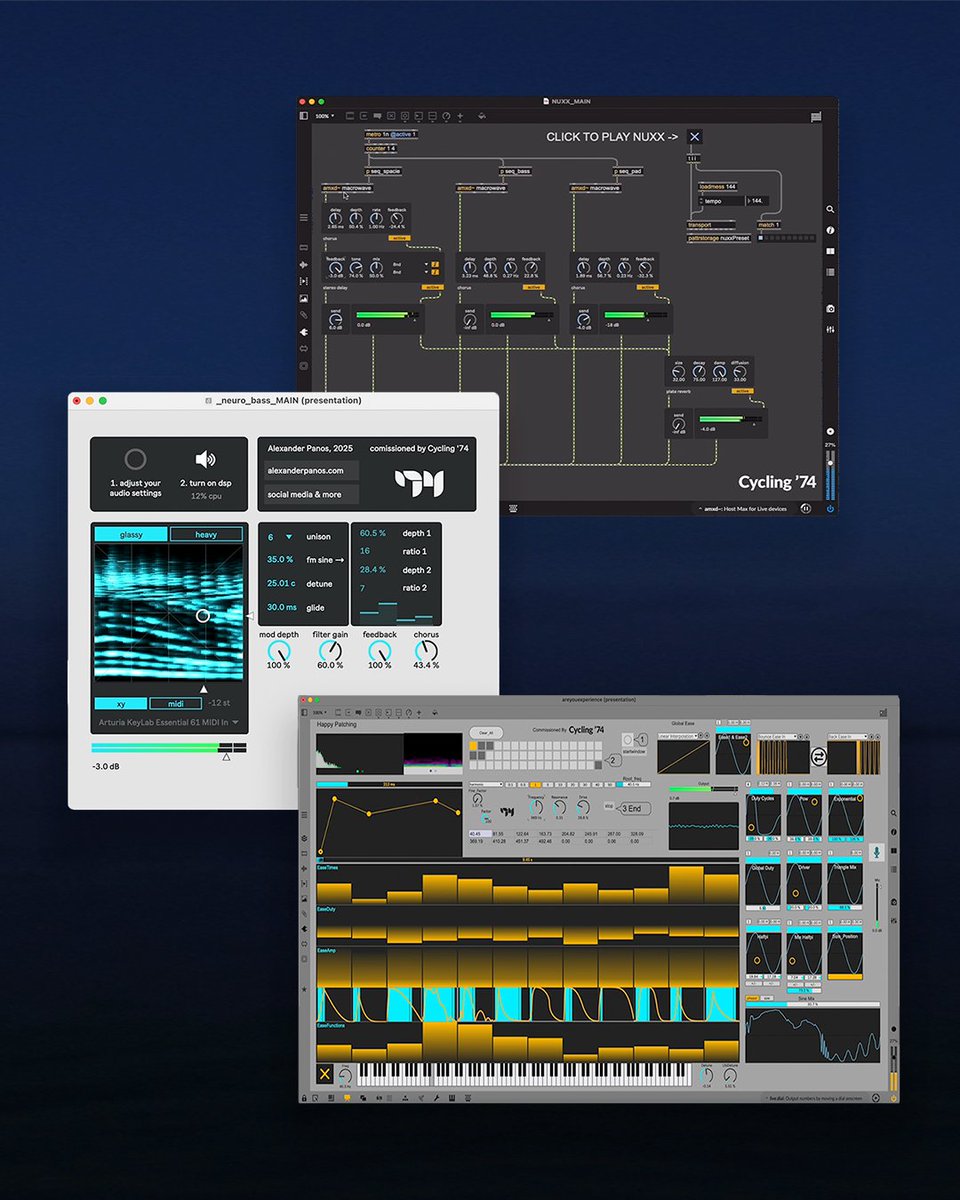Screen dimensions: 960x1200
Task: Click the Sine Mix waveform display in areyouexperience
Action: (x=813, y=1035)
